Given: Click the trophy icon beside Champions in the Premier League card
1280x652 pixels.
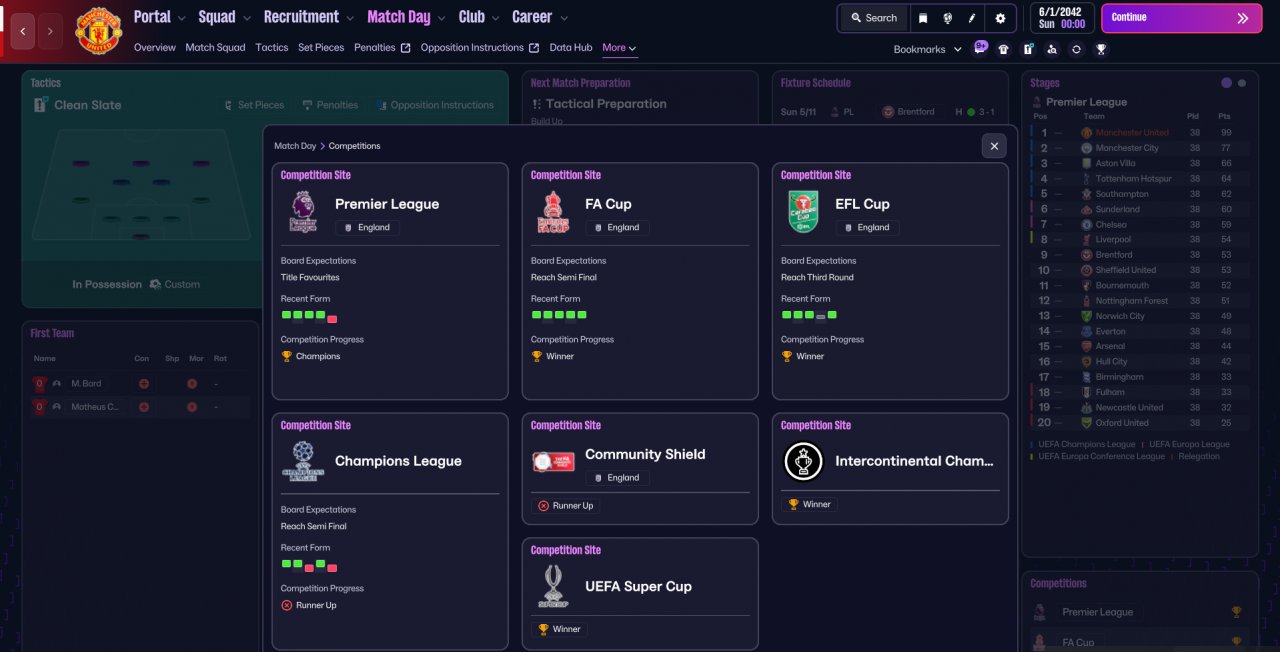Looking at the screenshot, I should tap(287, 356).
